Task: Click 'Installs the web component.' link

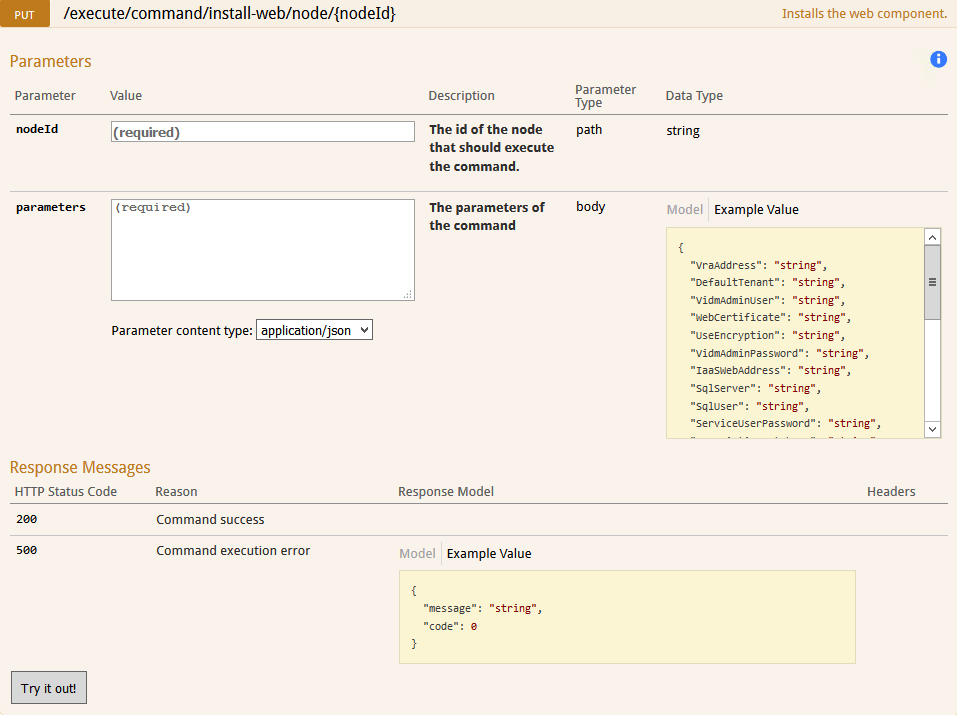Action: point(864,13)
